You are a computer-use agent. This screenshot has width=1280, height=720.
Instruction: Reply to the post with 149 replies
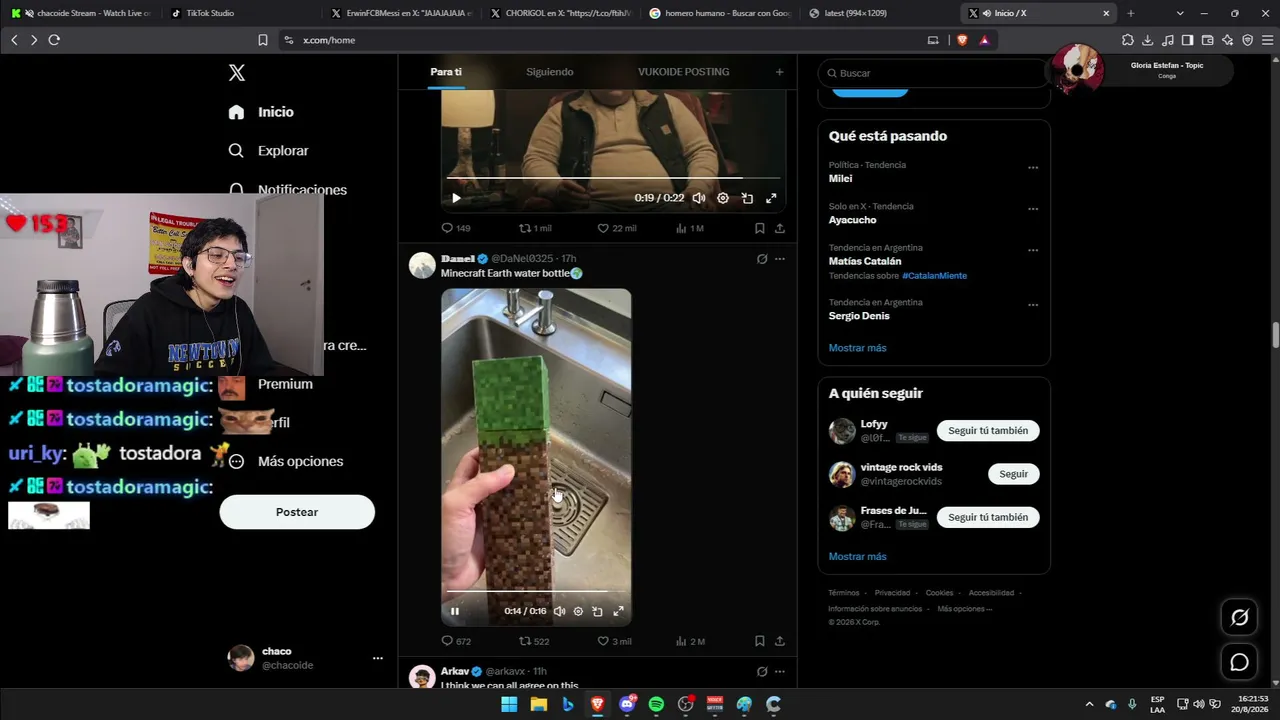[x=456, y=228]
